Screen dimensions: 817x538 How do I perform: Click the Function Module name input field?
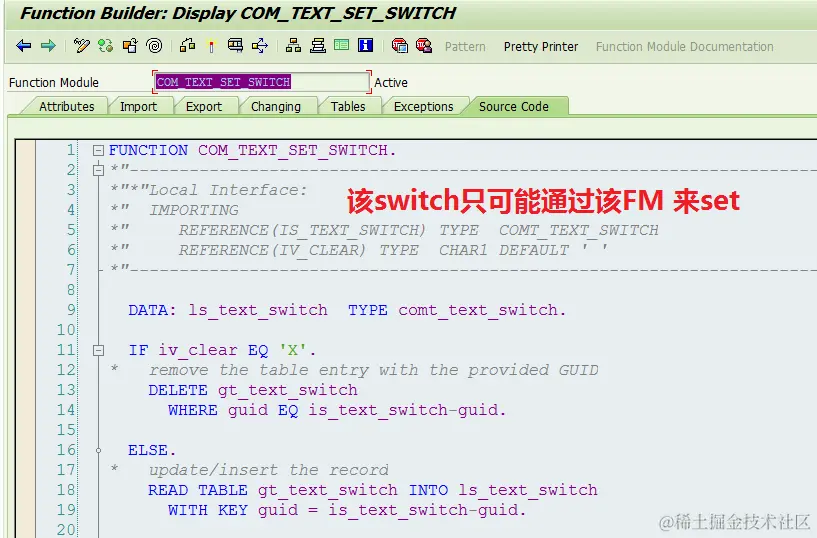(262, 82)
